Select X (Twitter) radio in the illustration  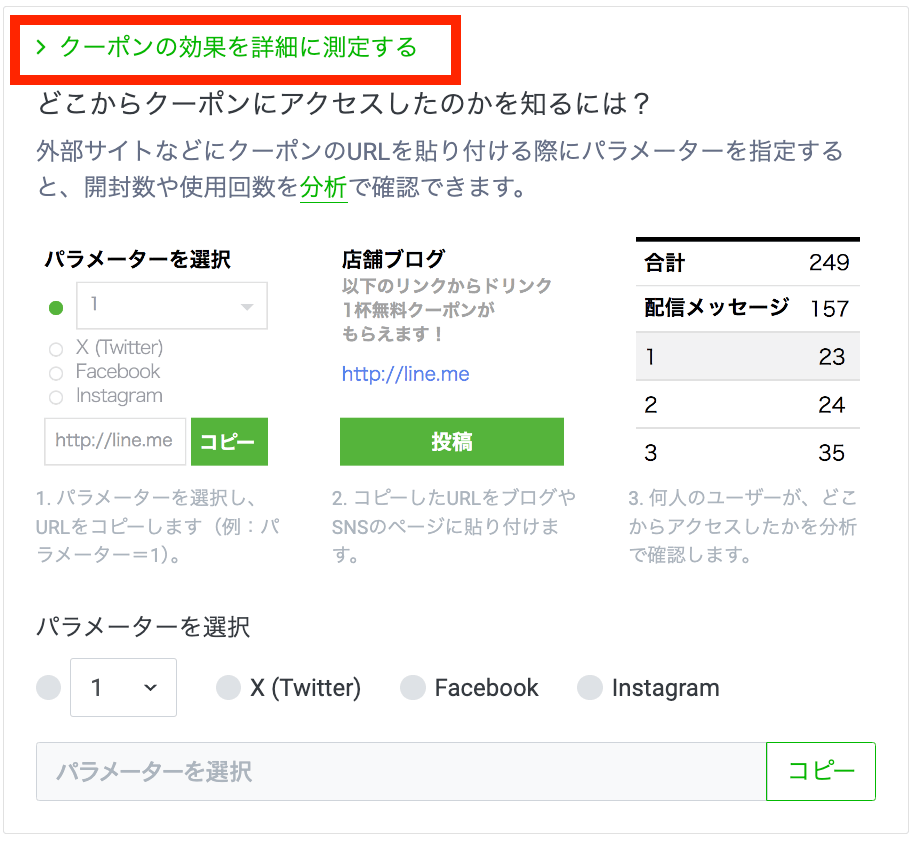click(x=56, y=349)
